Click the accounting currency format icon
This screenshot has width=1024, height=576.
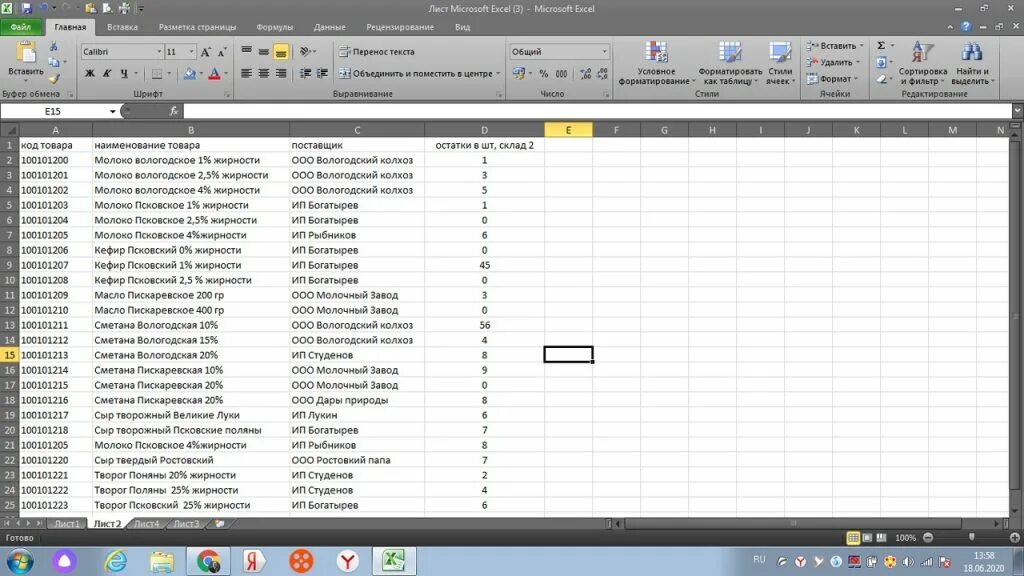coord(519,74)
